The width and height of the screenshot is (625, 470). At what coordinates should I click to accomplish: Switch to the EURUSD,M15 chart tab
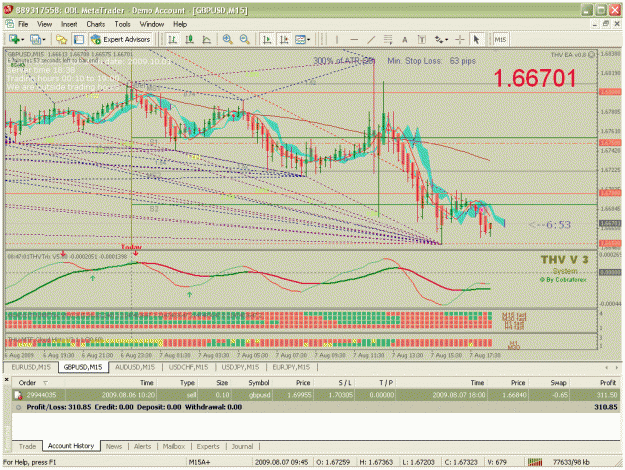[x=31, y=367]
